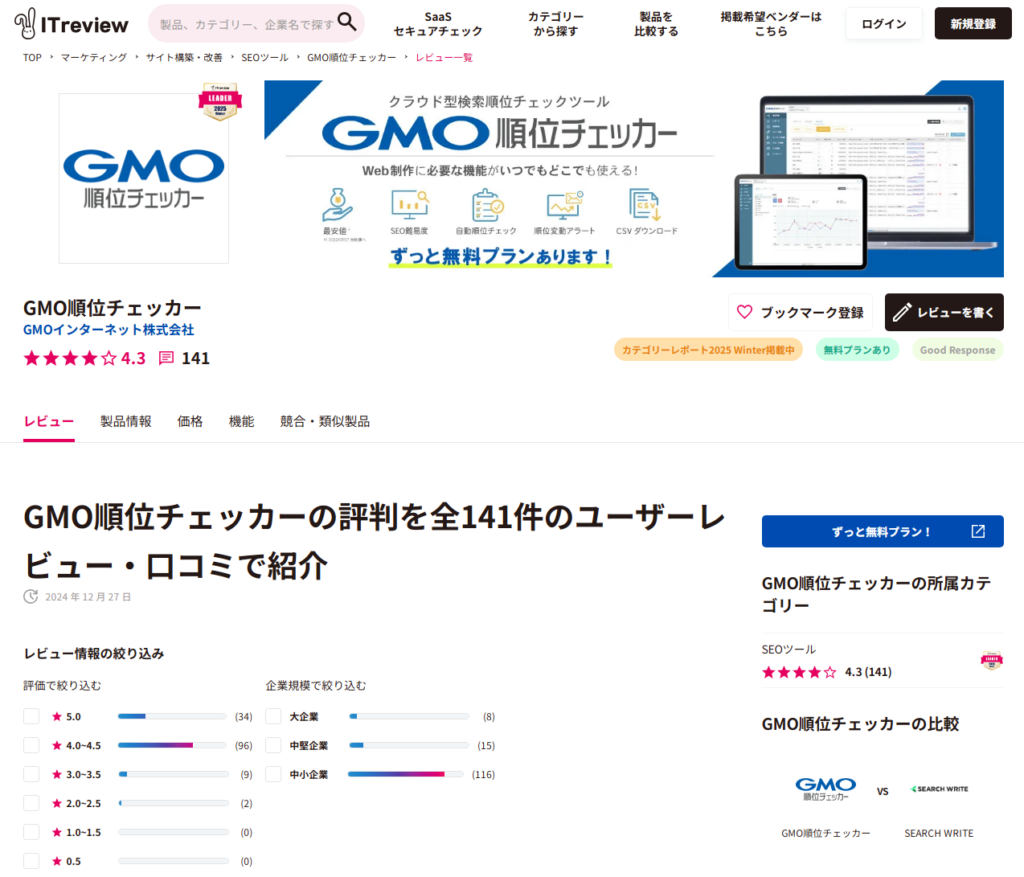Click the ログイン button
1024x877 pixels.
click(x=884, y=24)
